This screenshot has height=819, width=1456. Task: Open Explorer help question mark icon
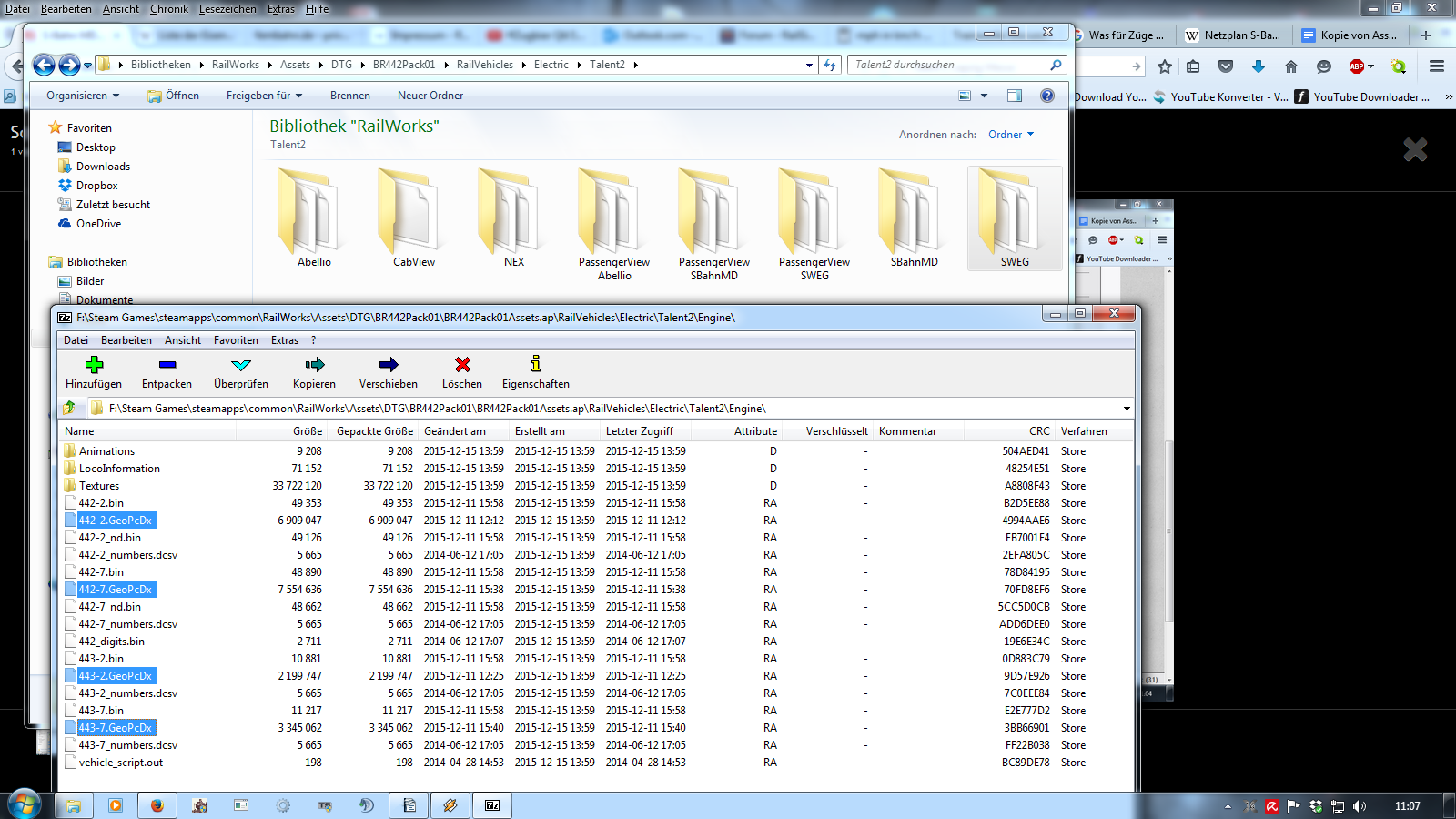[1047, 96]
